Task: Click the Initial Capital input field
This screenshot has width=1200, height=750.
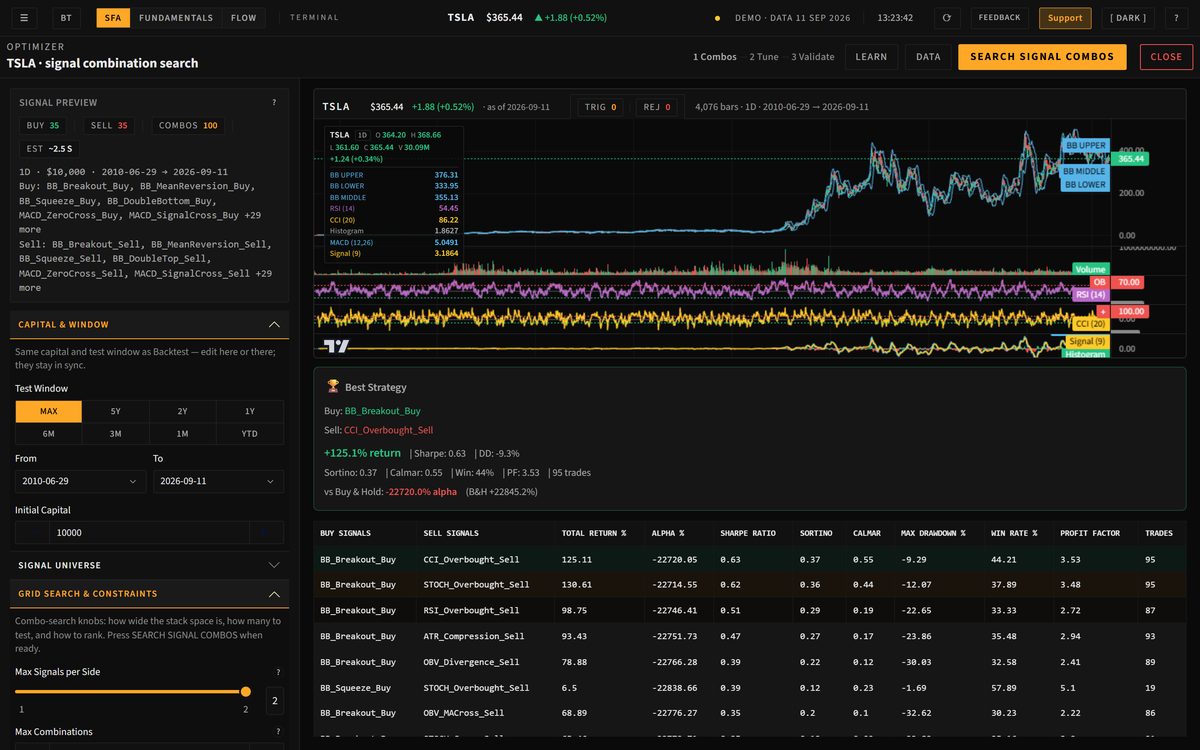Action: click(150, 533)
